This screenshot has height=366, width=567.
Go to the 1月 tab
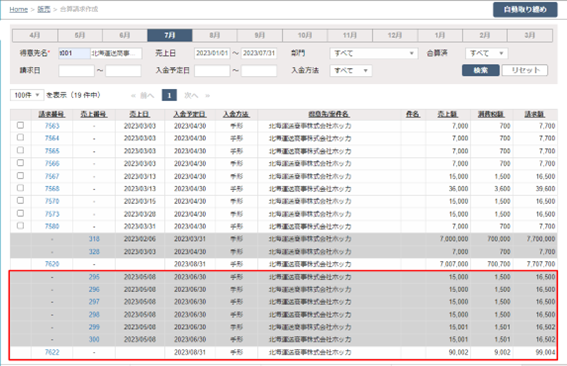pos(440,35)
